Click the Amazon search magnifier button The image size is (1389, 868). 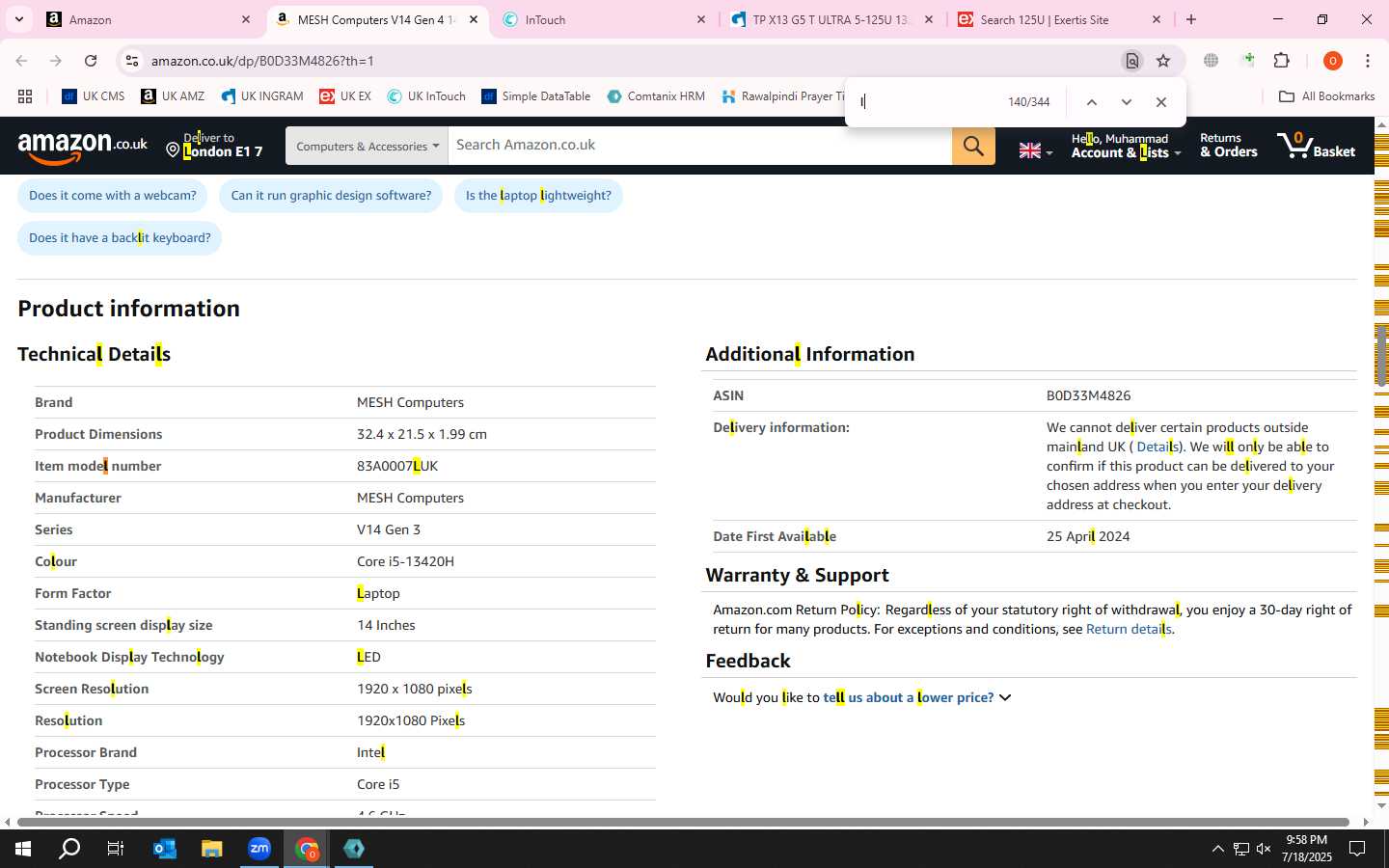pos(973,146)
